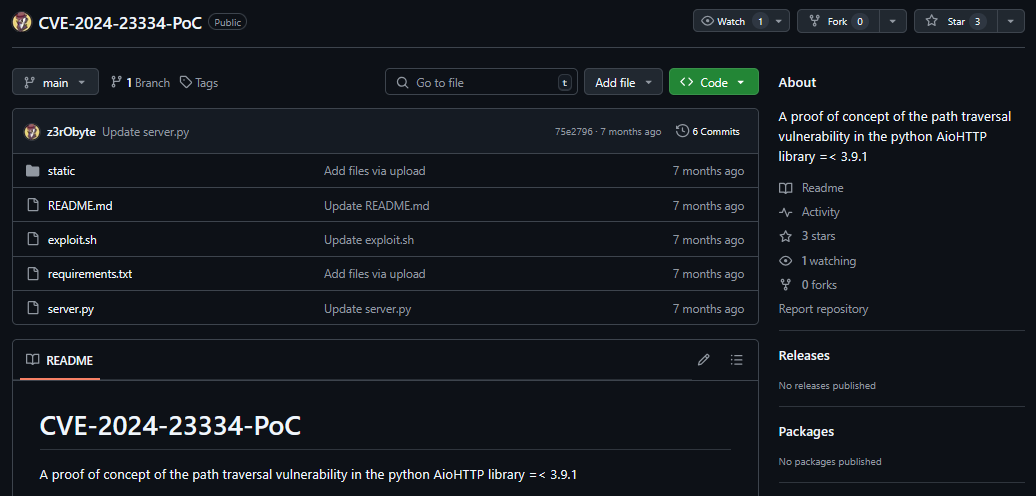Open the Packages heading link
The image size is (1036, 496).
(806, 432)
